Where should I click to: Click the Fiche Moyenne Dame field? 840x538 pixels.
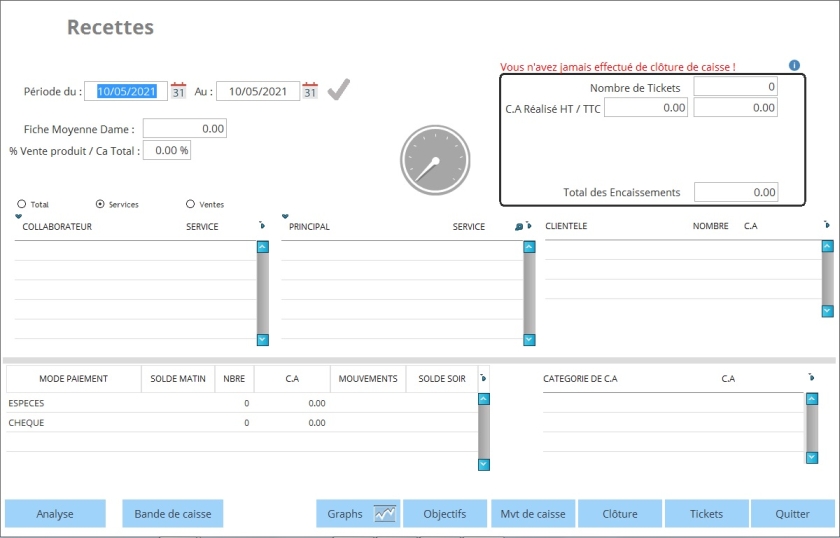pyautogui.click(x=185, y=129)
